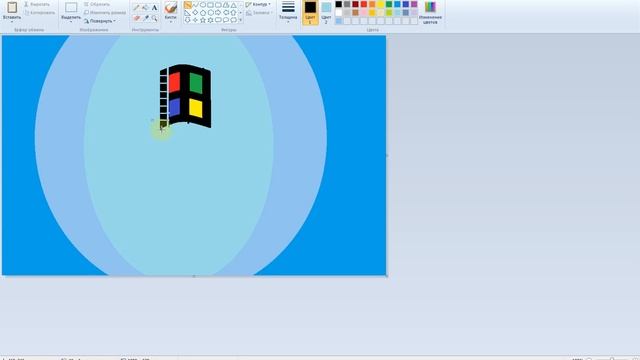Viewport: 640px width, 360px height.
Task: Click the Копировать (Copy) button
Action: pos(40,13)
